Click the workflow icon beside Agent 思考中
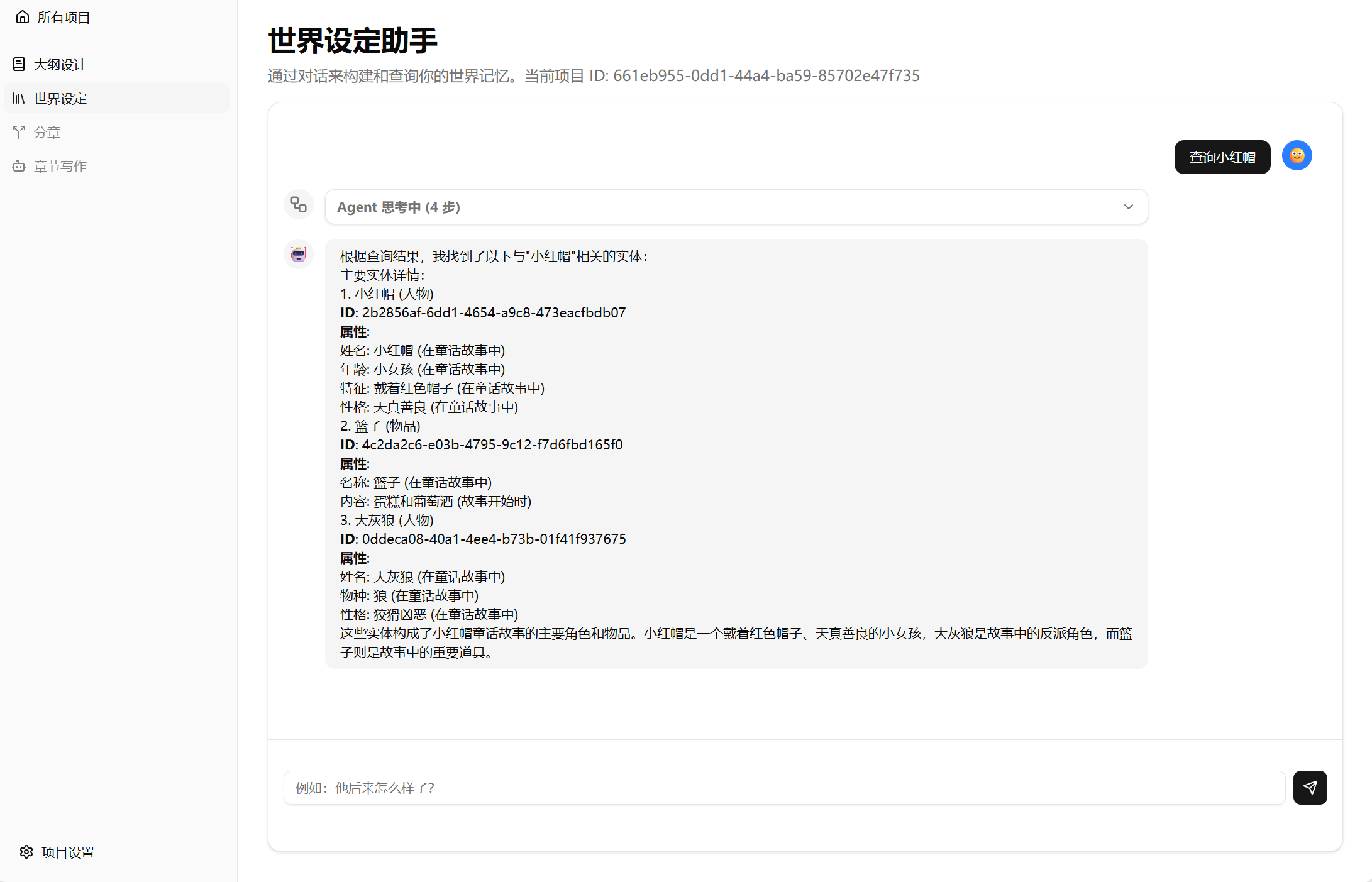This screenshot has width=1372, height=882. pyautogui.click(x=299, y=205)
